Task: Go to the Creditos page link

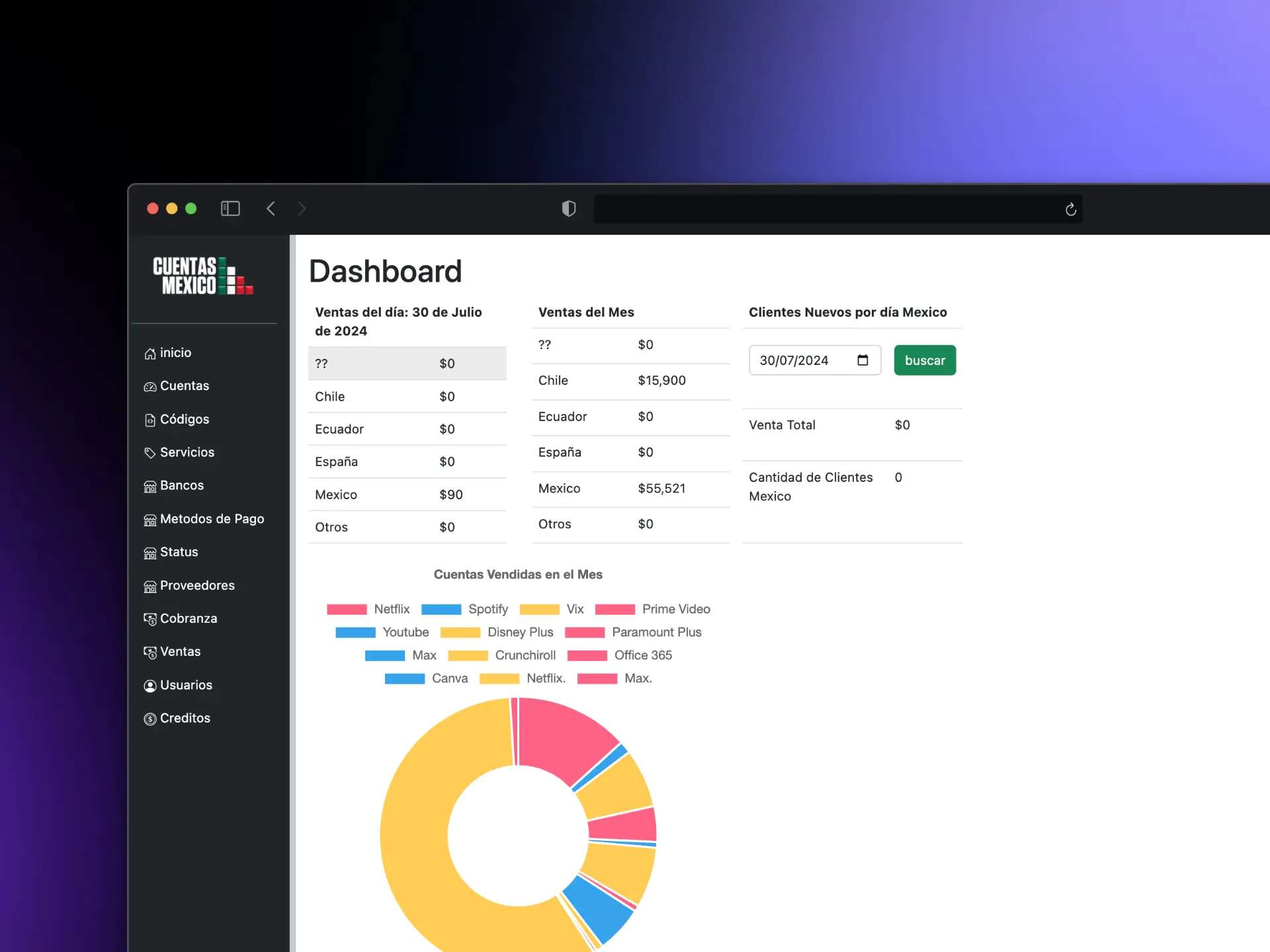Action: 177,719
